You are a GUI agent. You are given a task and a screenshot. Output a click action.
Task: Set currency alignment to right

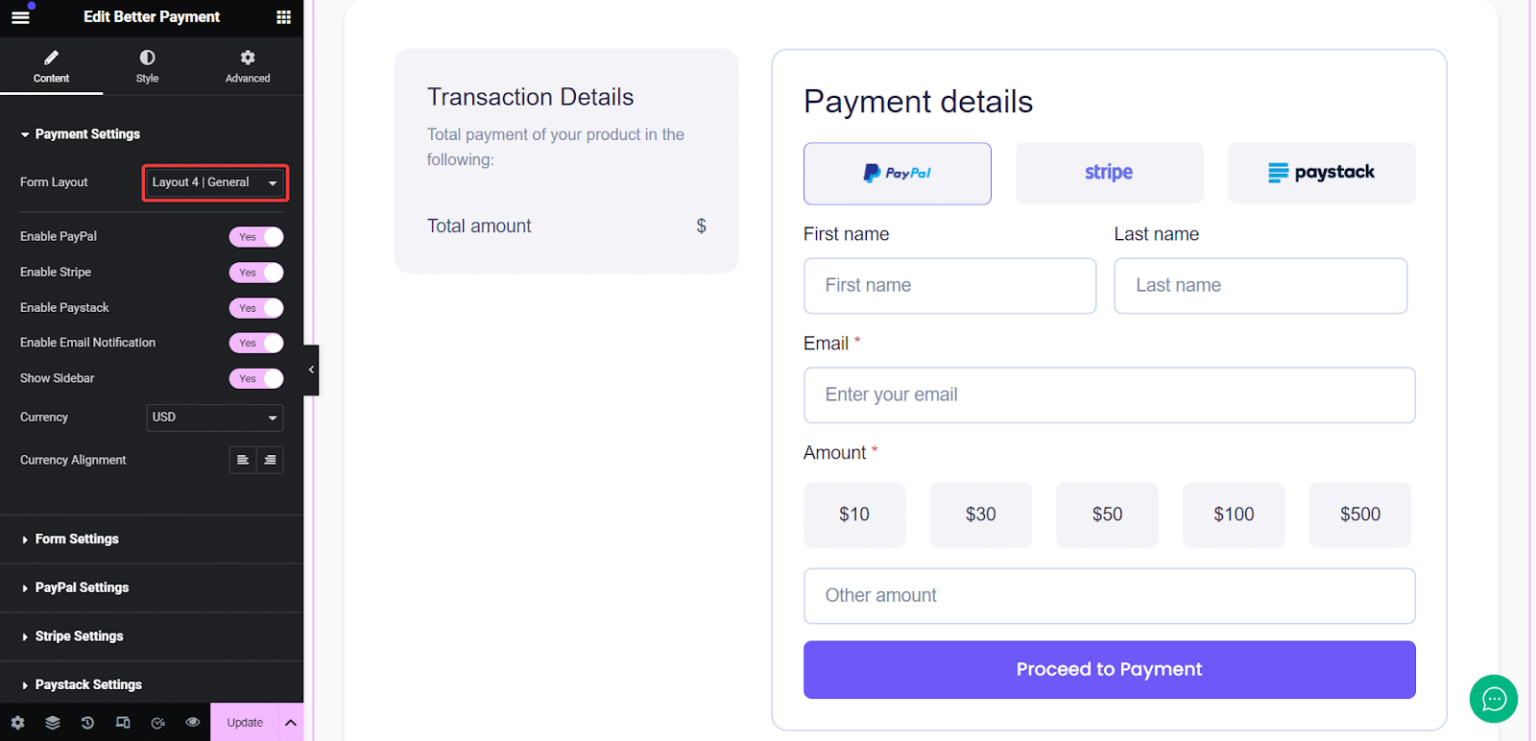coord(270,460)
